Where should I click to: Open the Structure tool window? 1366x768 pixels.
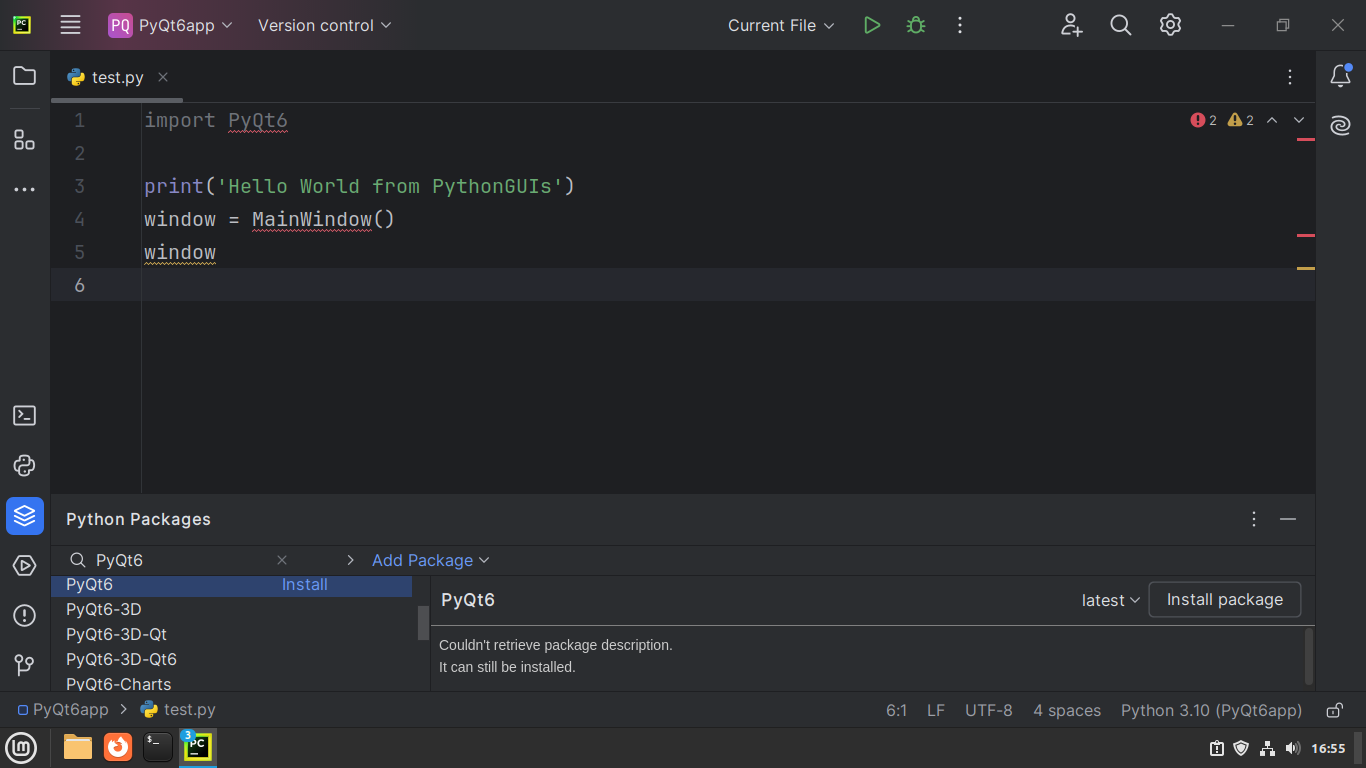tap(25, 139)
